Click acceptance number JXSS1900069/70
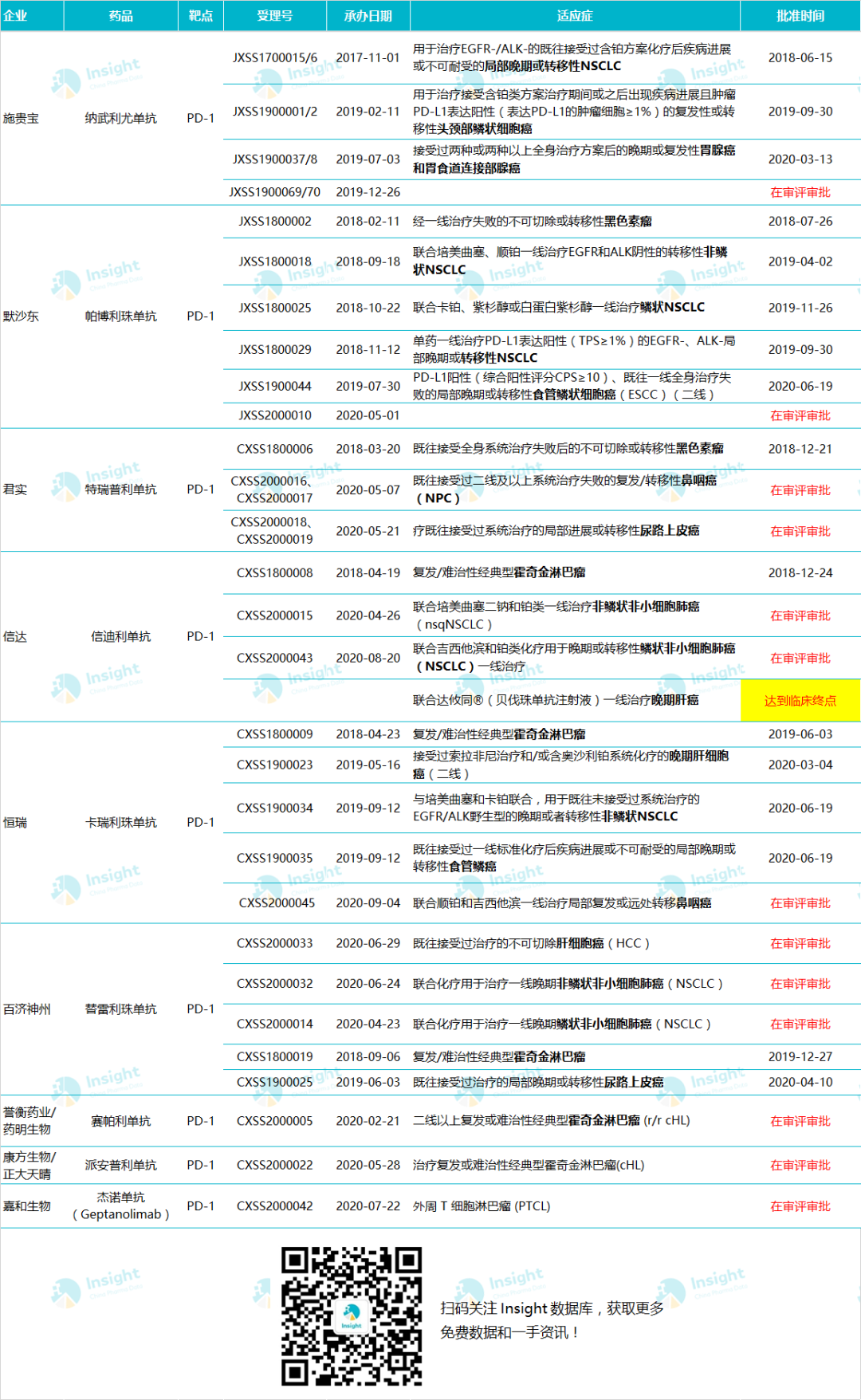This screenshot has height=1400, width=861. point(275,191)
